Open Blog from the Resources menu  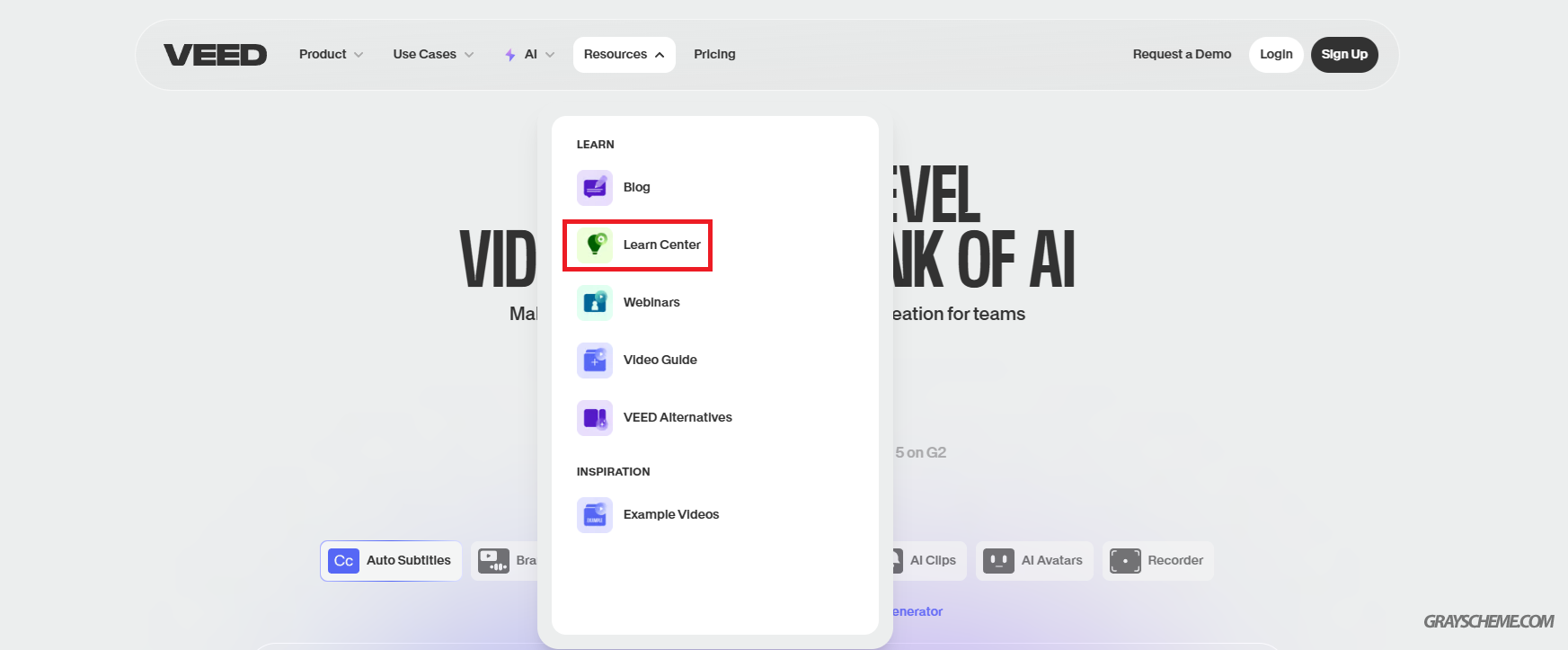[x=636, y=187]
